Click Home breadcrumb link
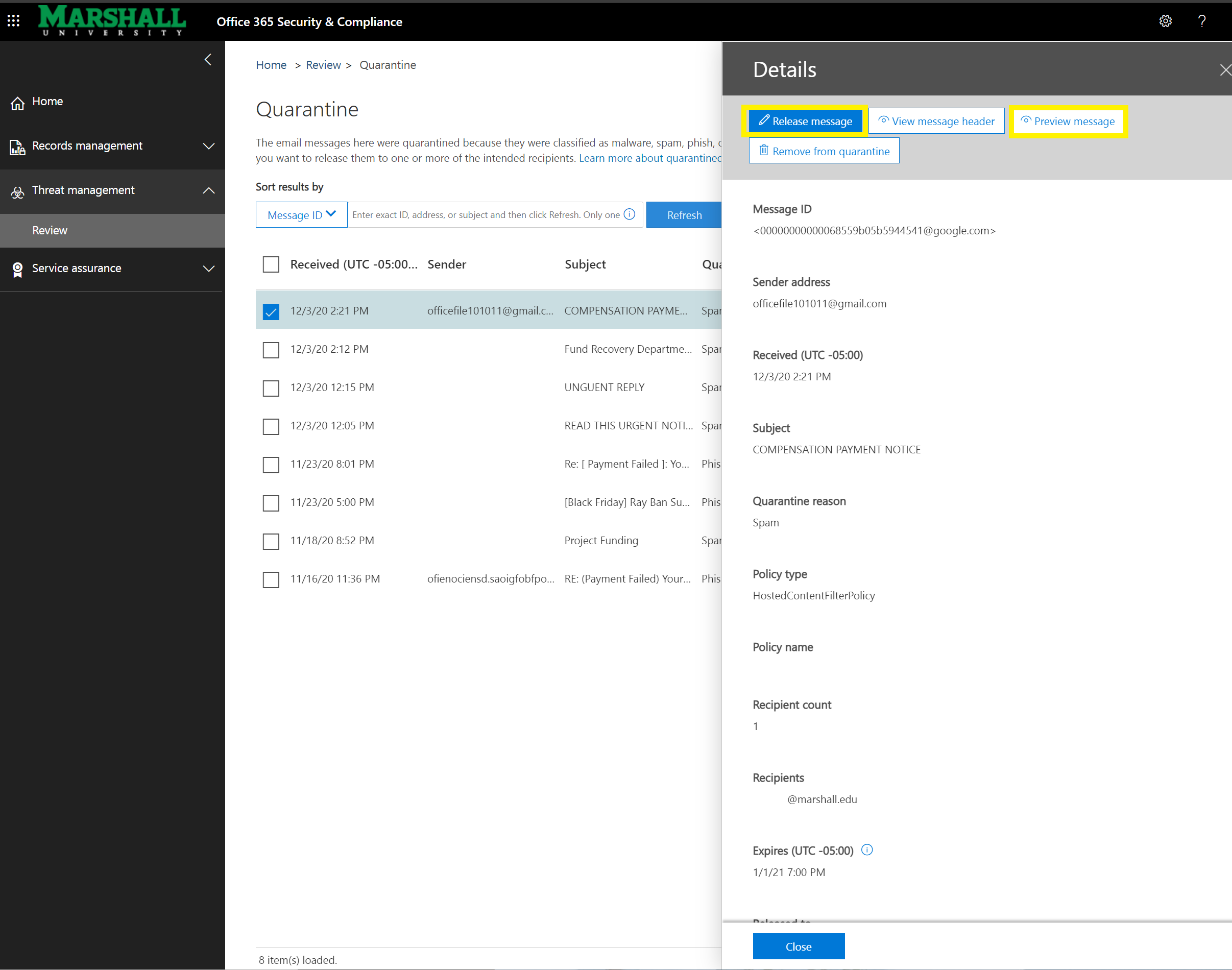The height and width of the screenshot is (970, 1232). click(271, 65)
